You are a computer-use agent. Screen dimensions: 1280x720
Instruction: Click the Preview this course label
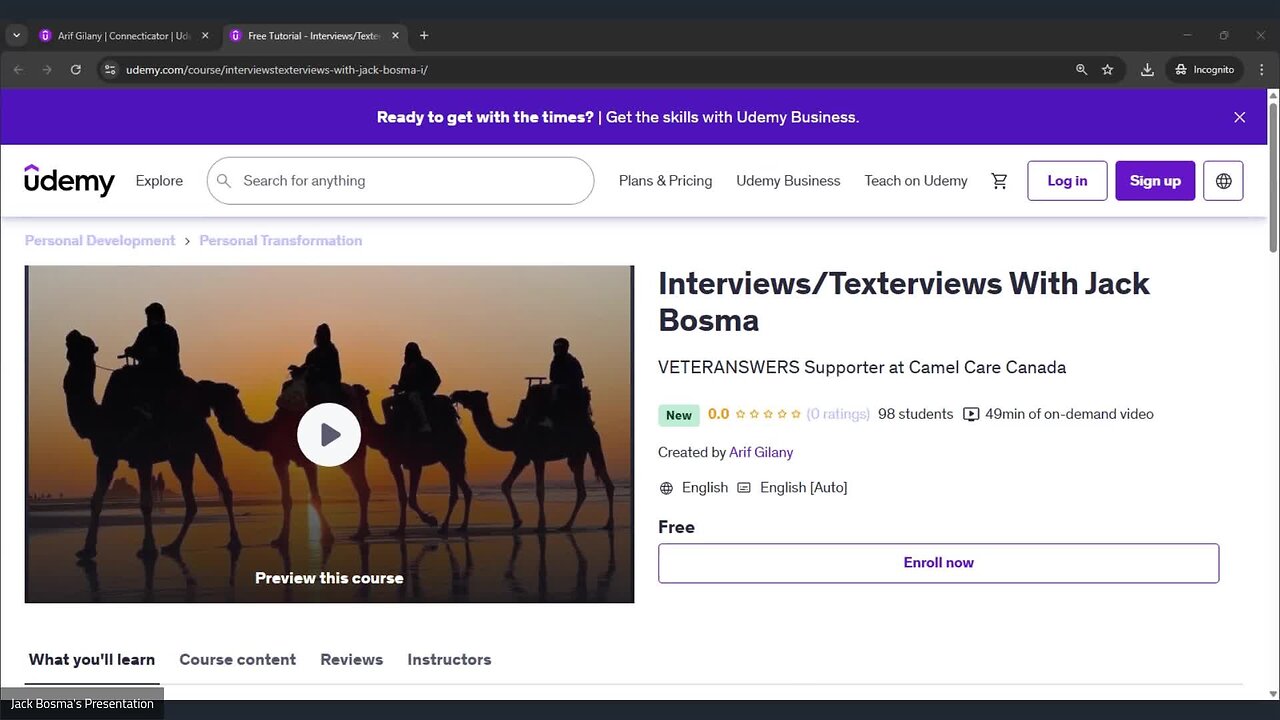click(329, 578)
